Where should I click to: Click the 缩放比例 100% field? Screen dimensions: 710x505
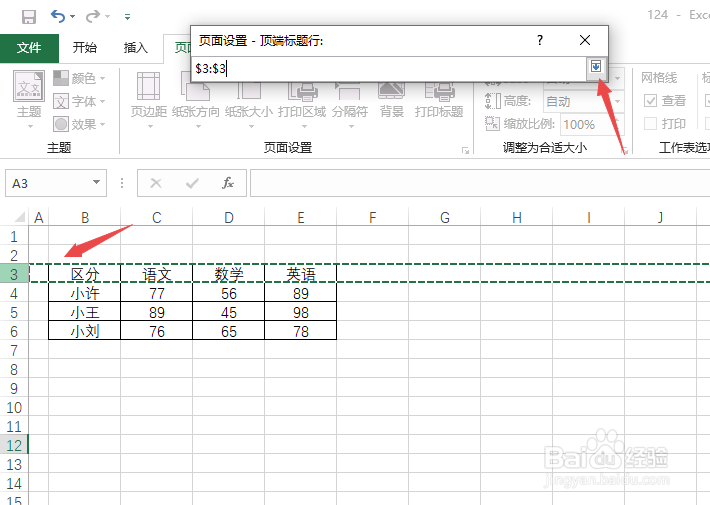pos(587,124)
